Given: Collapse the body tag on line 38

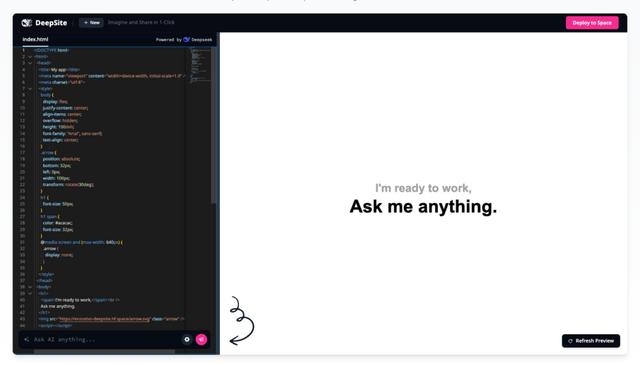Looking at the screenshot, I should (30, 287).
